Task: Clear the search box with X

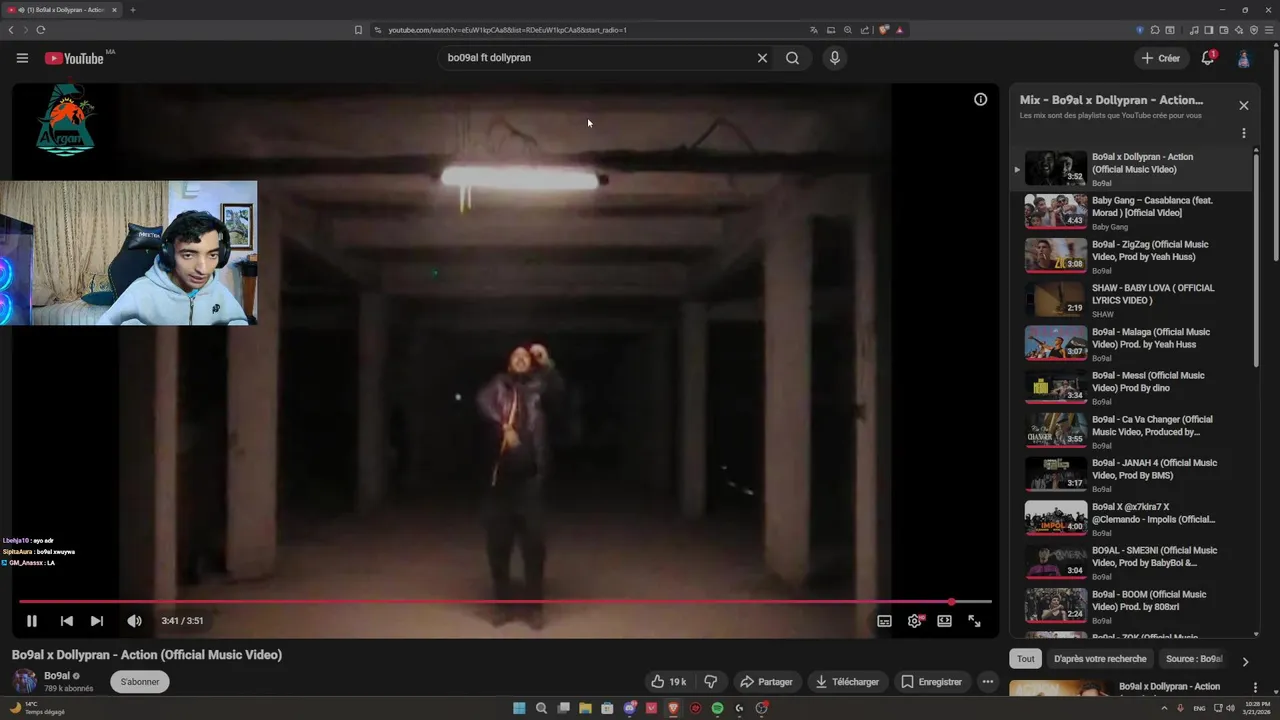Action: coord(762,58)
